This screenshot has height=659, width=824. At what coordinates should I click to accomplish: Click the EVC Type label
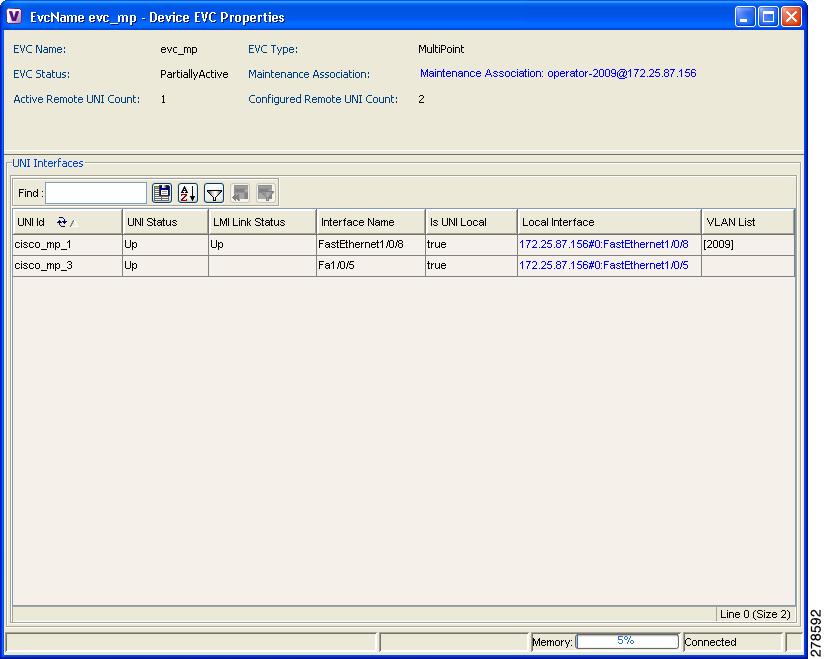click(273, 49)
